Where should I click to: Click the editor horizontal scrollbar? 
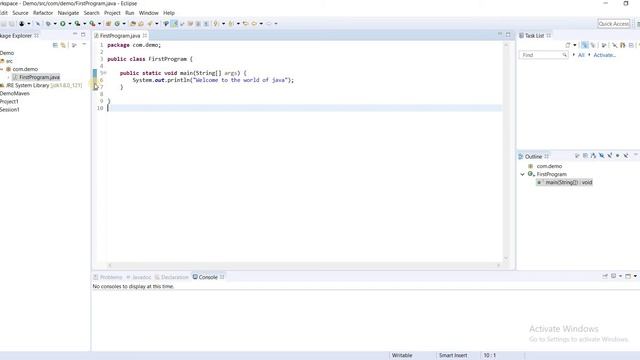[304, 265]
